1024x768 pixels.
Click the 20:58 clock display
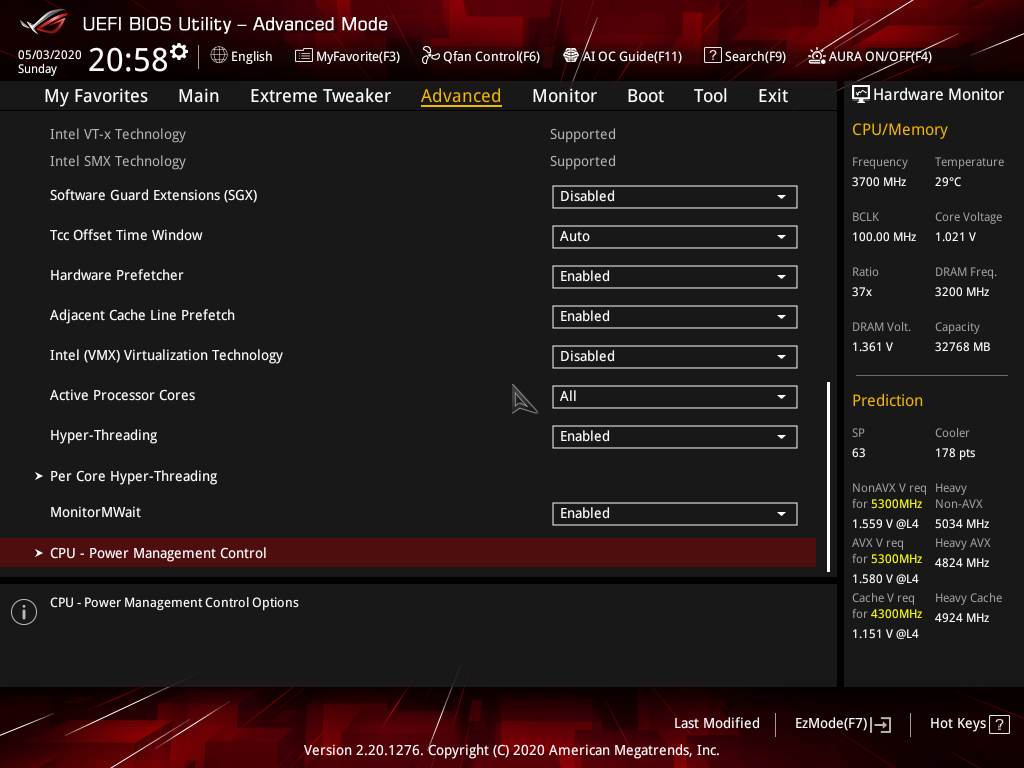click(128, 60)
